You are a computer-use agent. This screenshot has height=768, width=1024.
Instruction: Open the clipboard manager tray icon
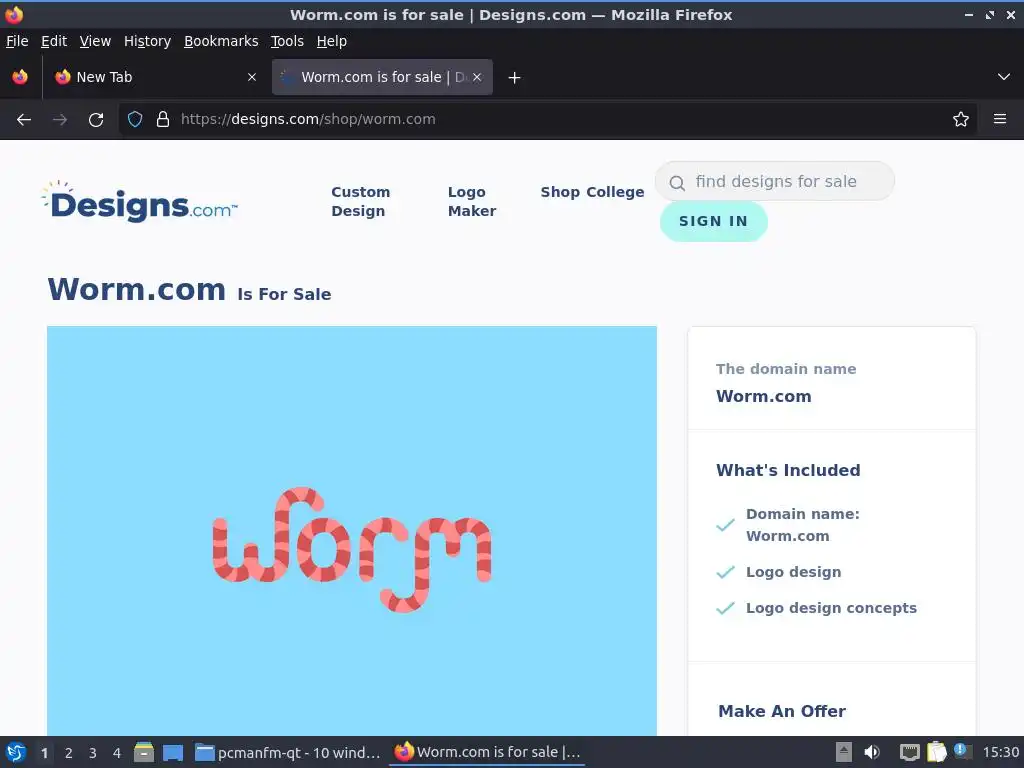[x=936, y=752]
